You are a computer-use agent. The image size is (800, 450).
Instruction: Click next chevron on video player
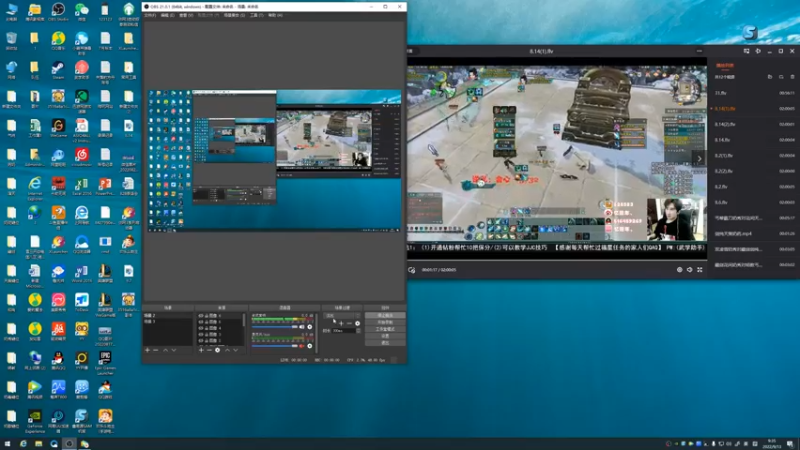[x=699, y=159]
